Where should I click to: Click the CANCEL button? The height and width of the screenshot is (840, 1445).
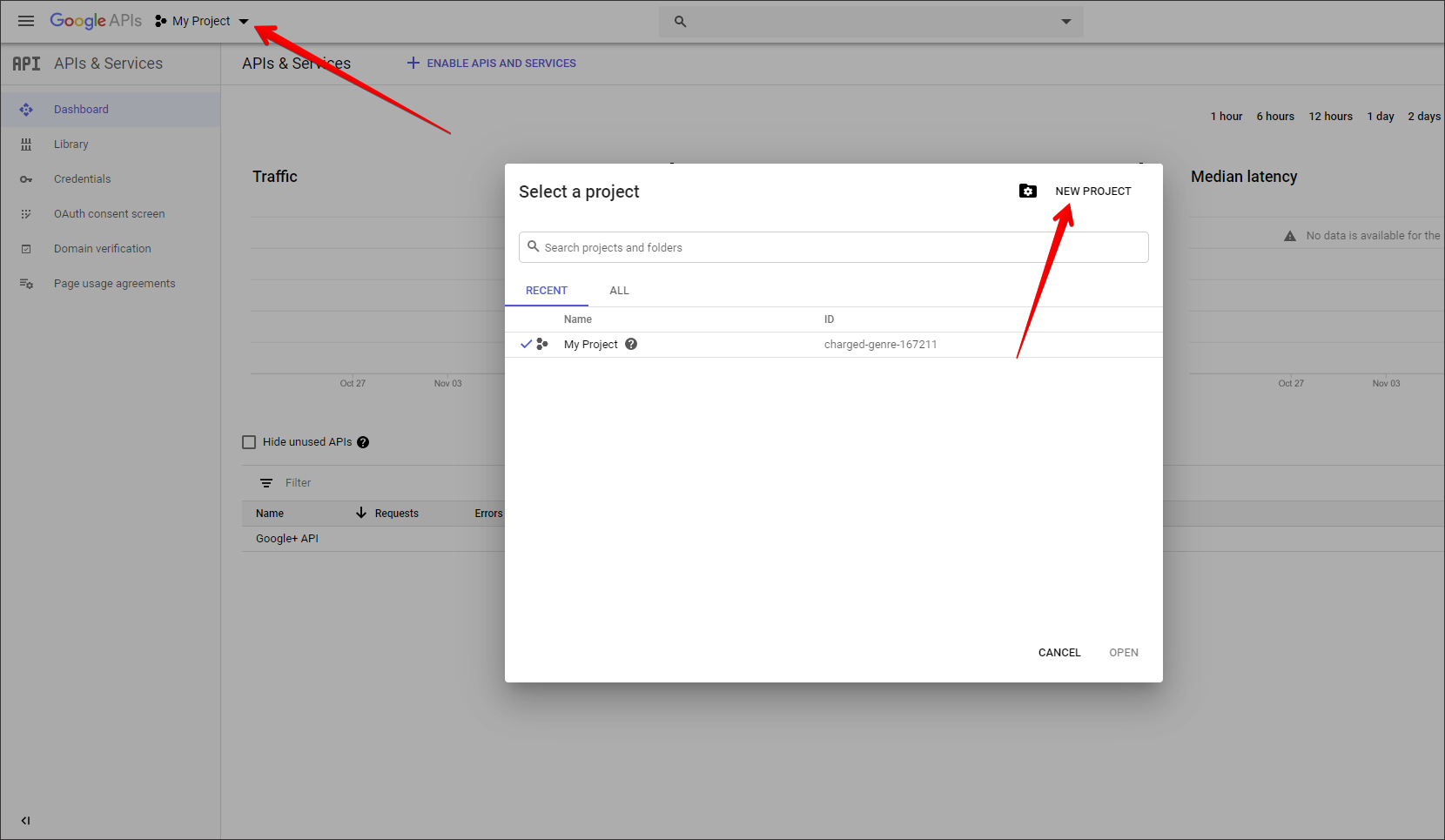(x=1059, y=653)
